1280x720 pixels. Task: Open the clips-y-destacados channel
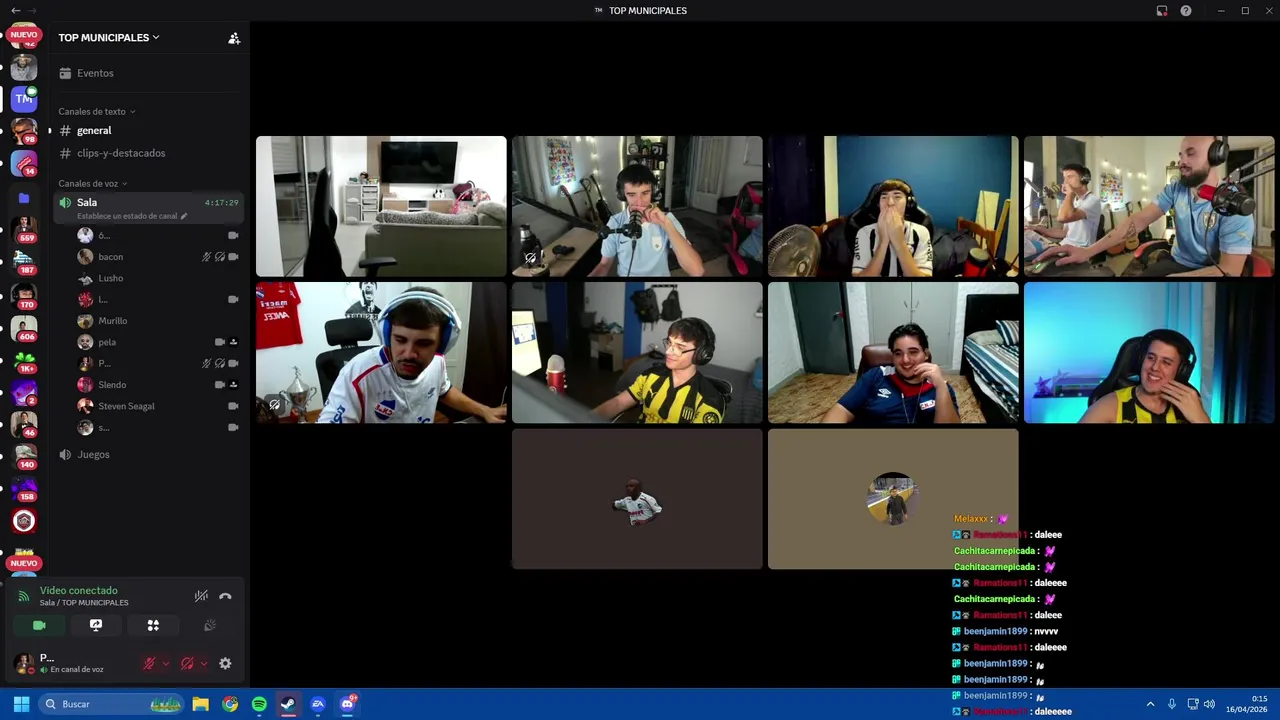coord(121,153)
